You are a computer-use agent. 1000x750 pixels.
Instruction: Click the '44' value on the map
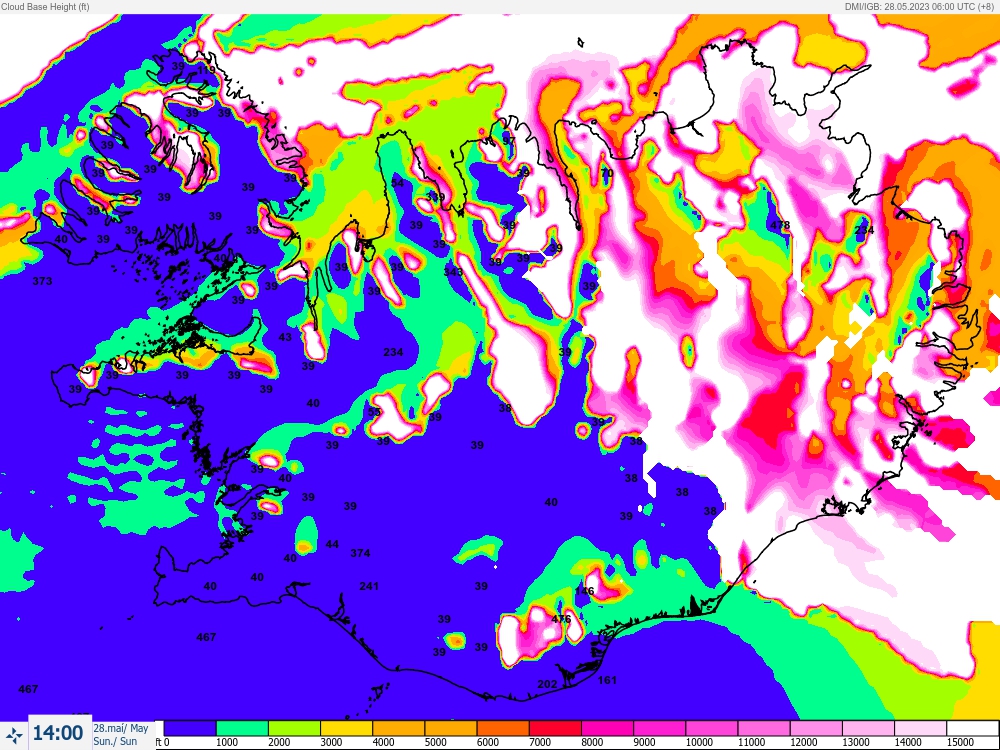click(x=332, y=544)
